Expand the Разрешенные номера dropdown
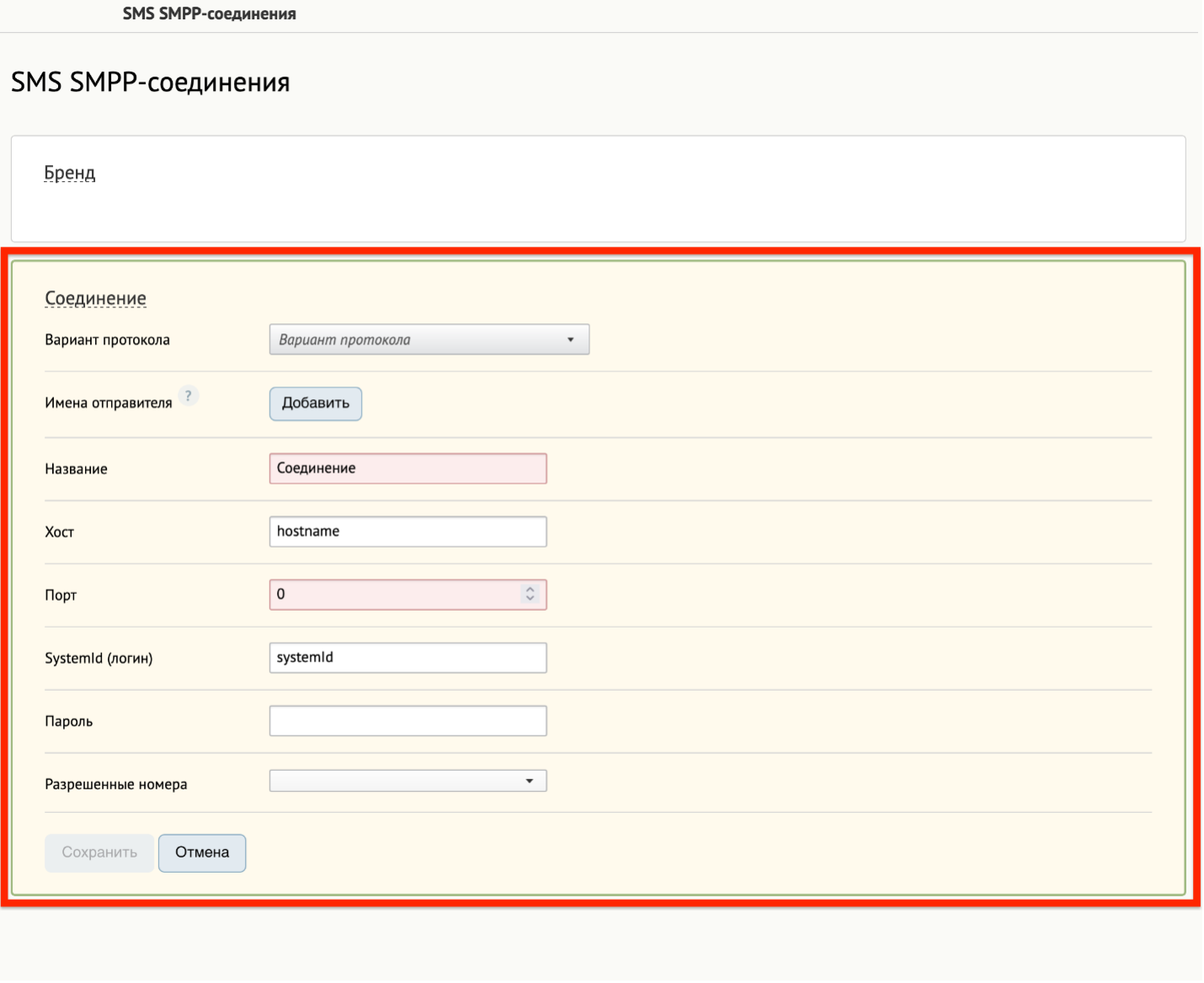The width and height of the screenshot is (1204, 983). point(408,781)
